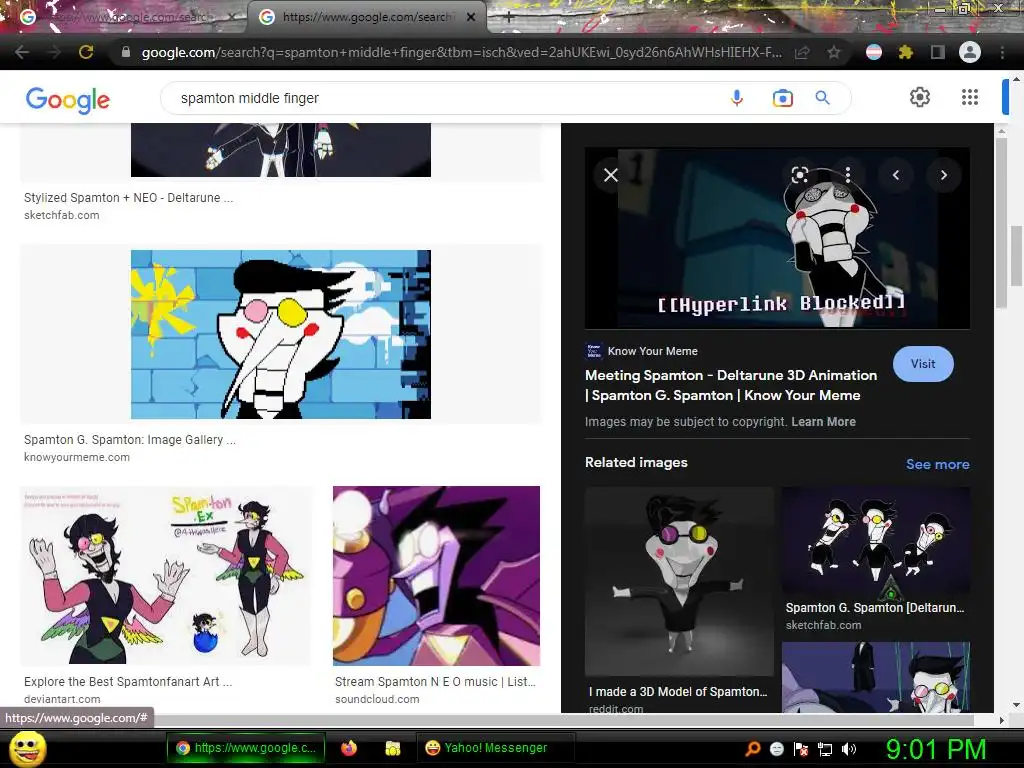Open the three Spamtons sketchfab related image
Image resolution: width=1024 pixels, height=768 pixels.
[x=876, y=540]
